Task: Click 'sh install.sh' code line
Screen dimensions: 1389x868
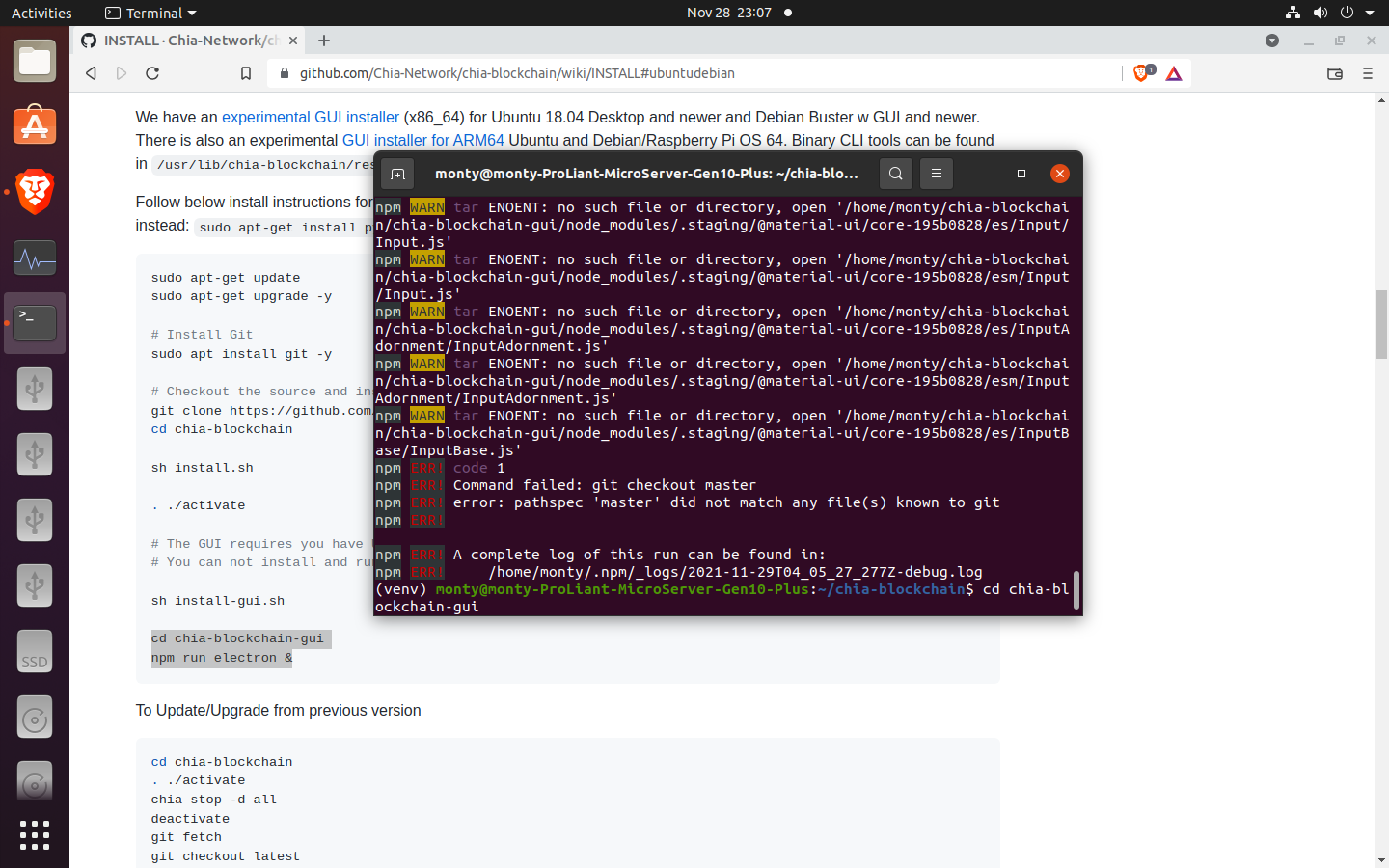Action: pos(203,468)
